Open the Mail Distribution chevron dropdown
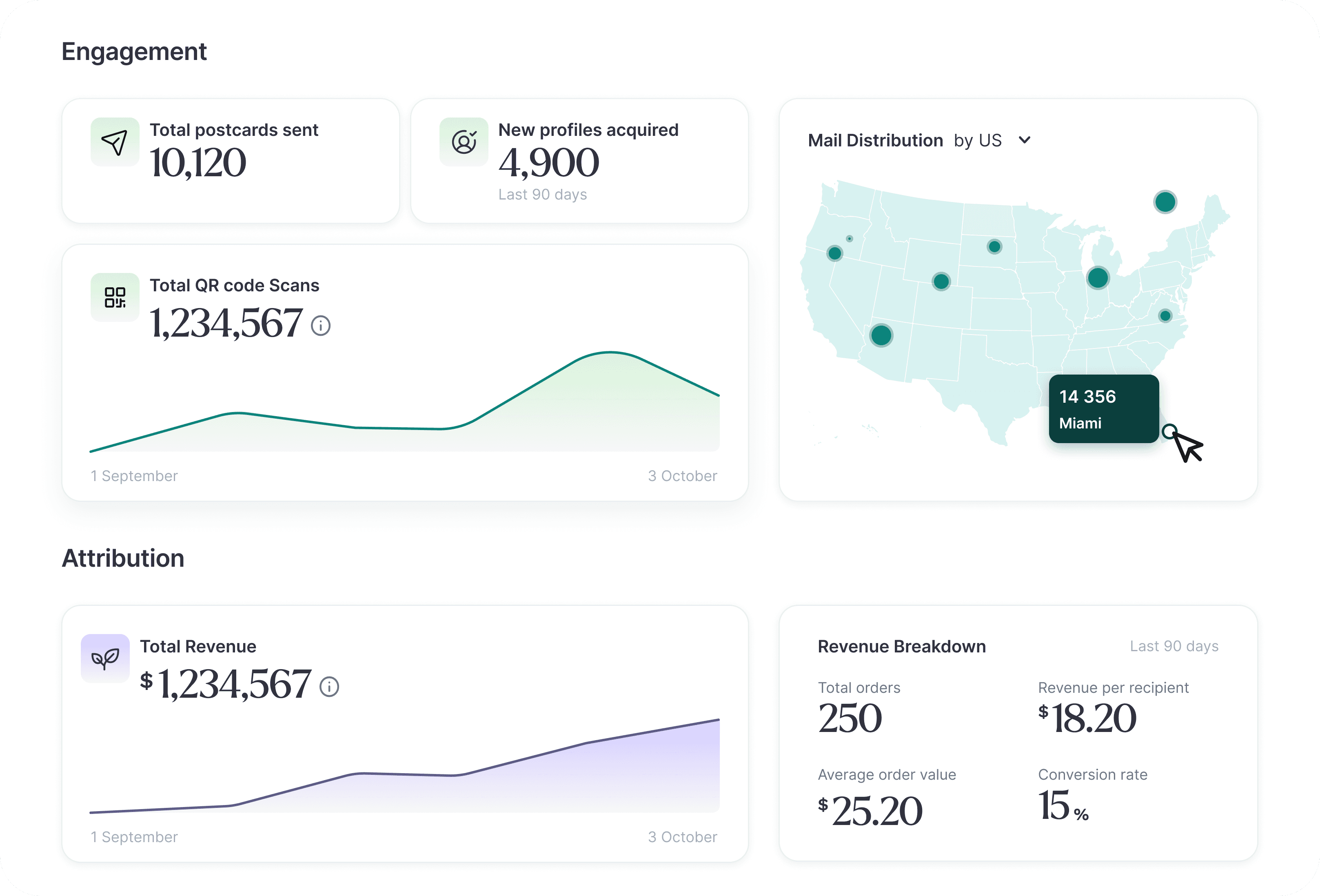Viewport: 1320px width, 896px height. pyautogui.click(x=1025, y=140)
